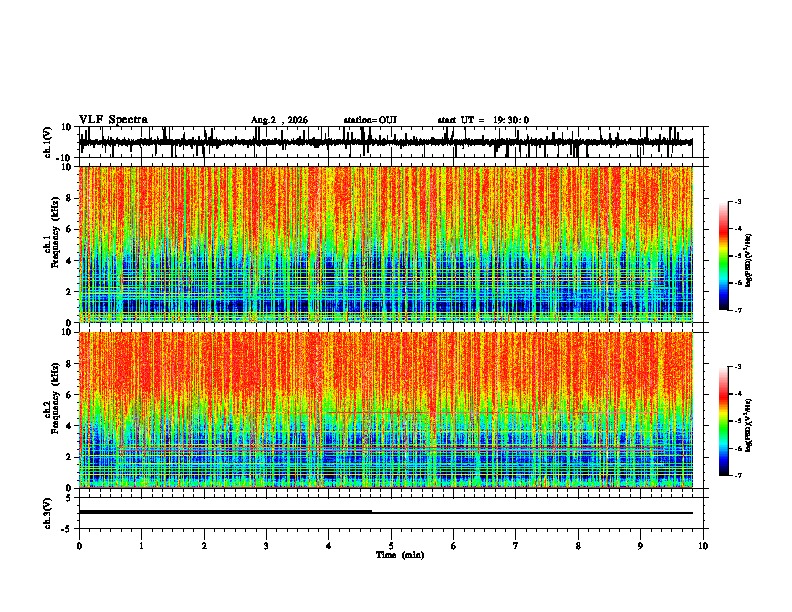Click time axis tick label "3"
This screenshot has width=792, height=612.
pos(266,546)
